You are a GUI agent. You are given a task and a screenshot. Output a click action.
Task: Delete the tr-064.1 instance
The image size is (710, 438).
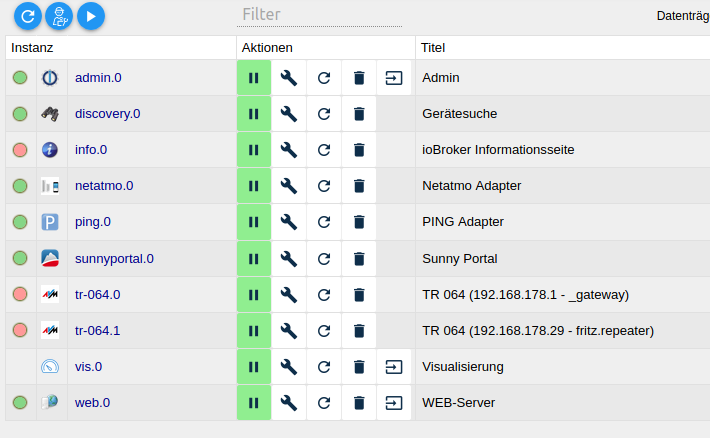359,330
